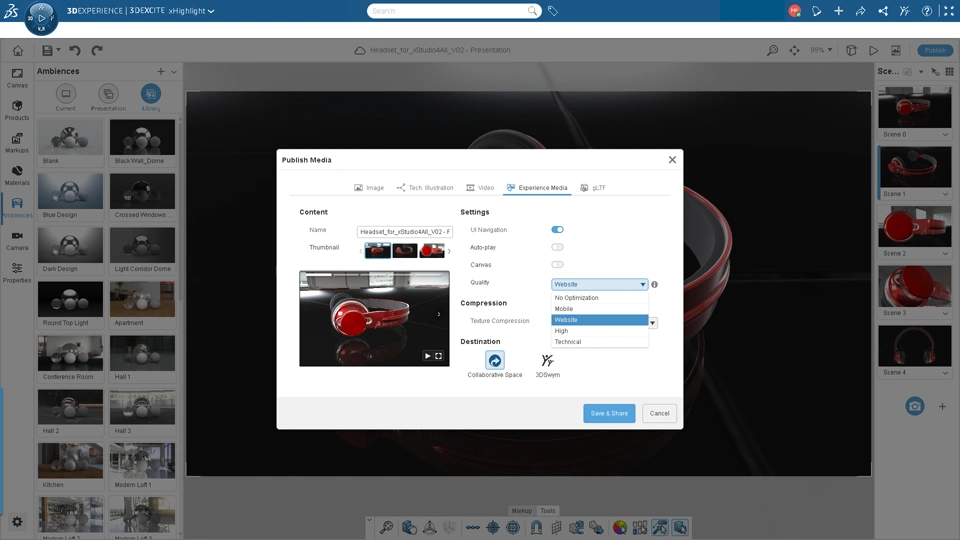
Task: Open the Materials sidebar panel
Action: click(17, 175)
